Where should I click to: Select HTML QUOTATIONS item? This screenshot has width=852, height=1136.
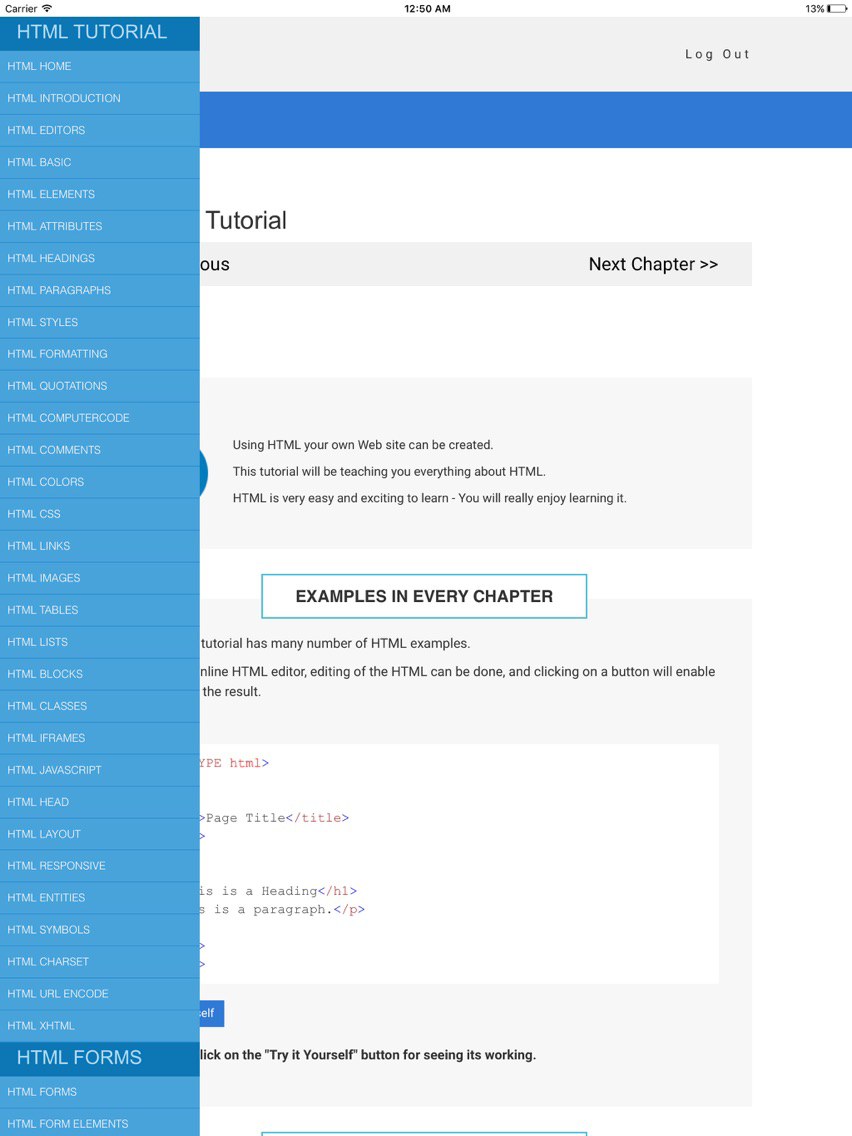(99, 385)
